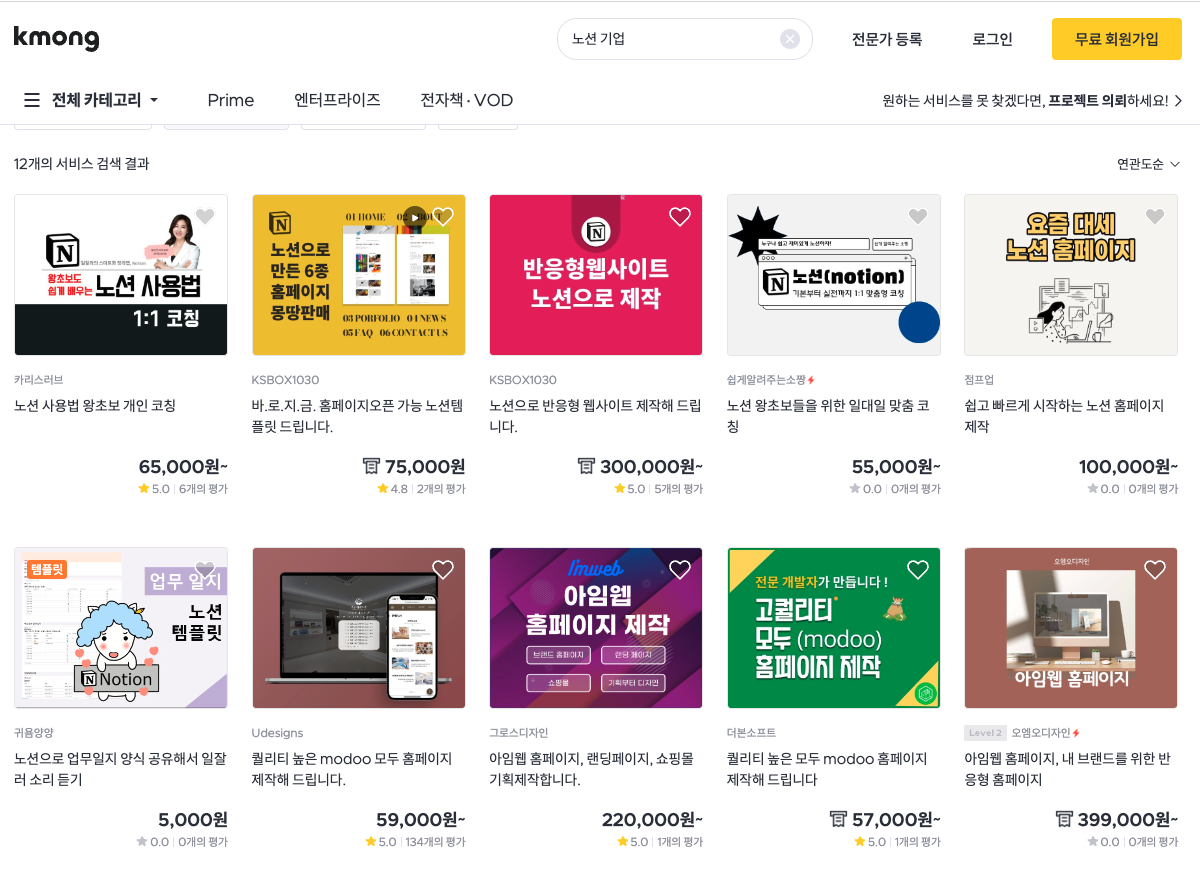Favorite the 오엠오디자인 아임웹 홈페이지 card heart
Screen dimensions: 1200x881
pos(1155,569)
